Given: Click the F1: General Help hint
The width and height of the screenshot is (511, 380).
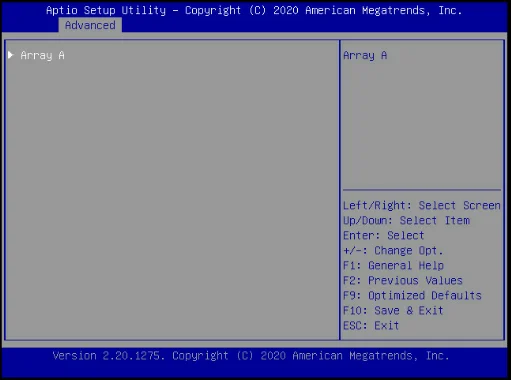Looking at the screenshot, I should click(393, 265).
